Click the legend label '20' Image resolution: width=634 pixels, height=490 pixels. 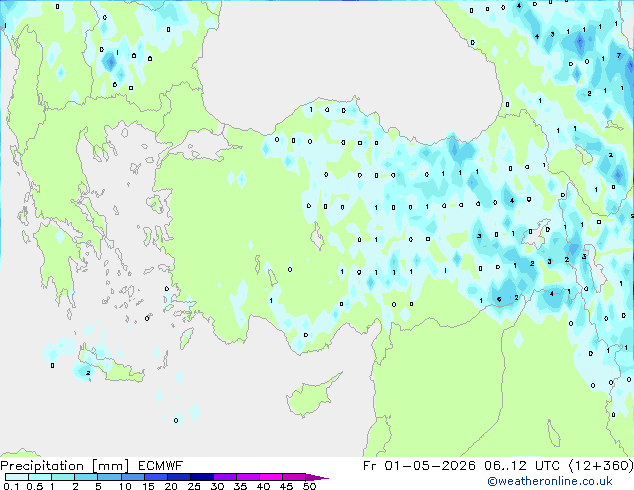[x=171, y=486]
